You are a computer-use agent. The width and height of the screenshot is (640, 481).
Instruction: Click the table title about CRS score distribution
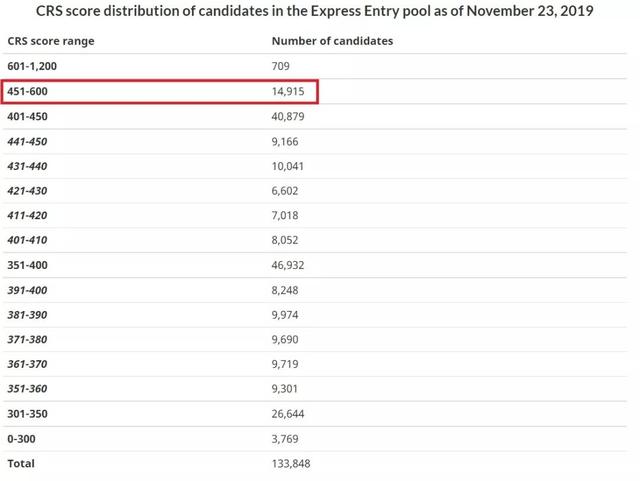click(314, 11)
